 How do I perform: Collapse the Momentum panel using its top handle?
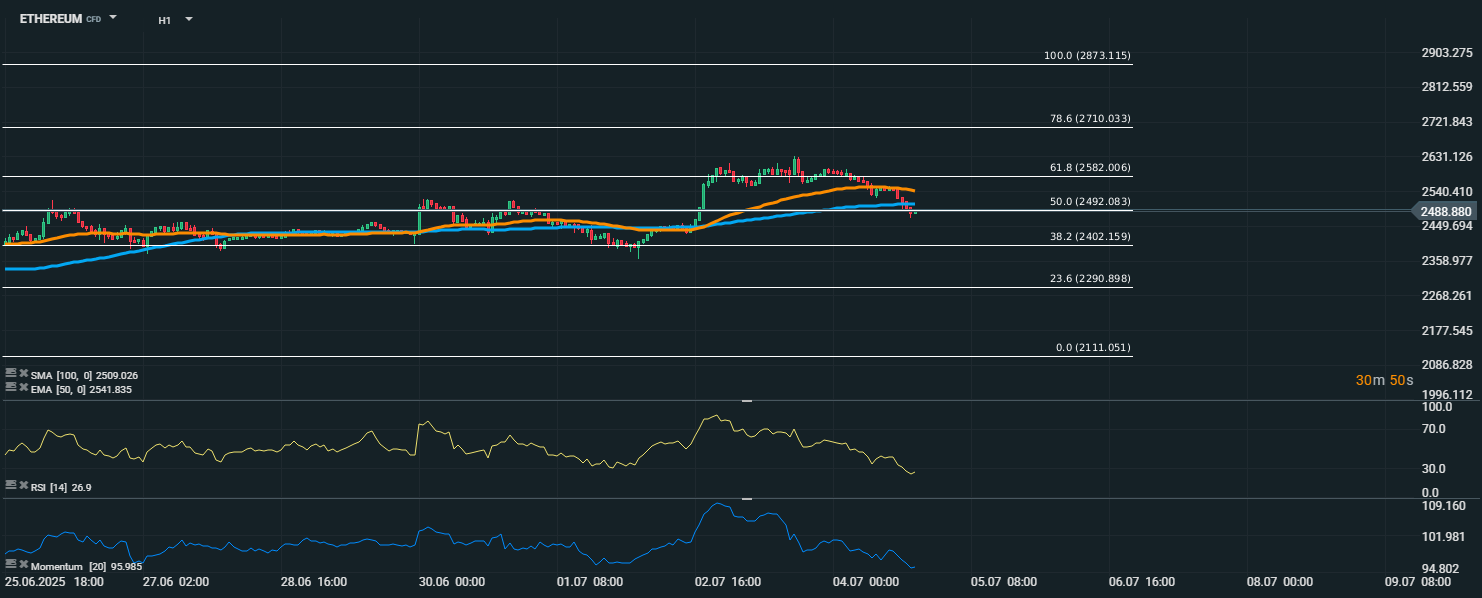click(746, 498)
